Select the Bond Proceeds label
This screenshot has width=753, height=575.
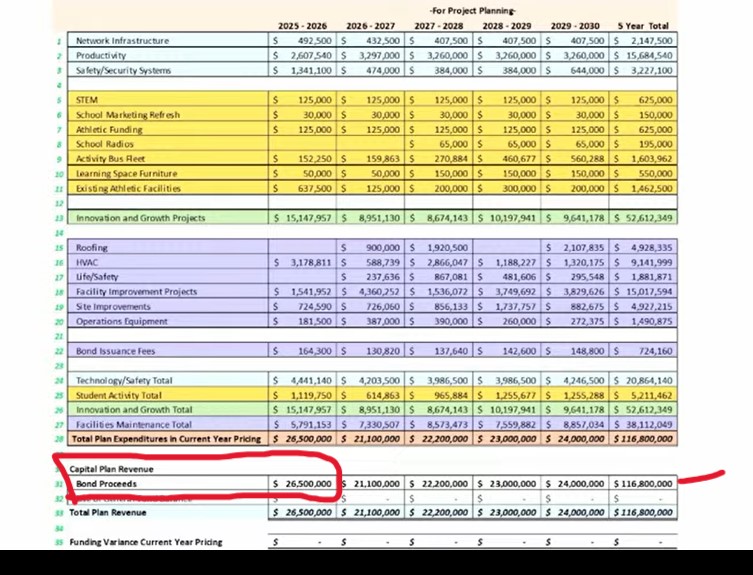(106, 484)
